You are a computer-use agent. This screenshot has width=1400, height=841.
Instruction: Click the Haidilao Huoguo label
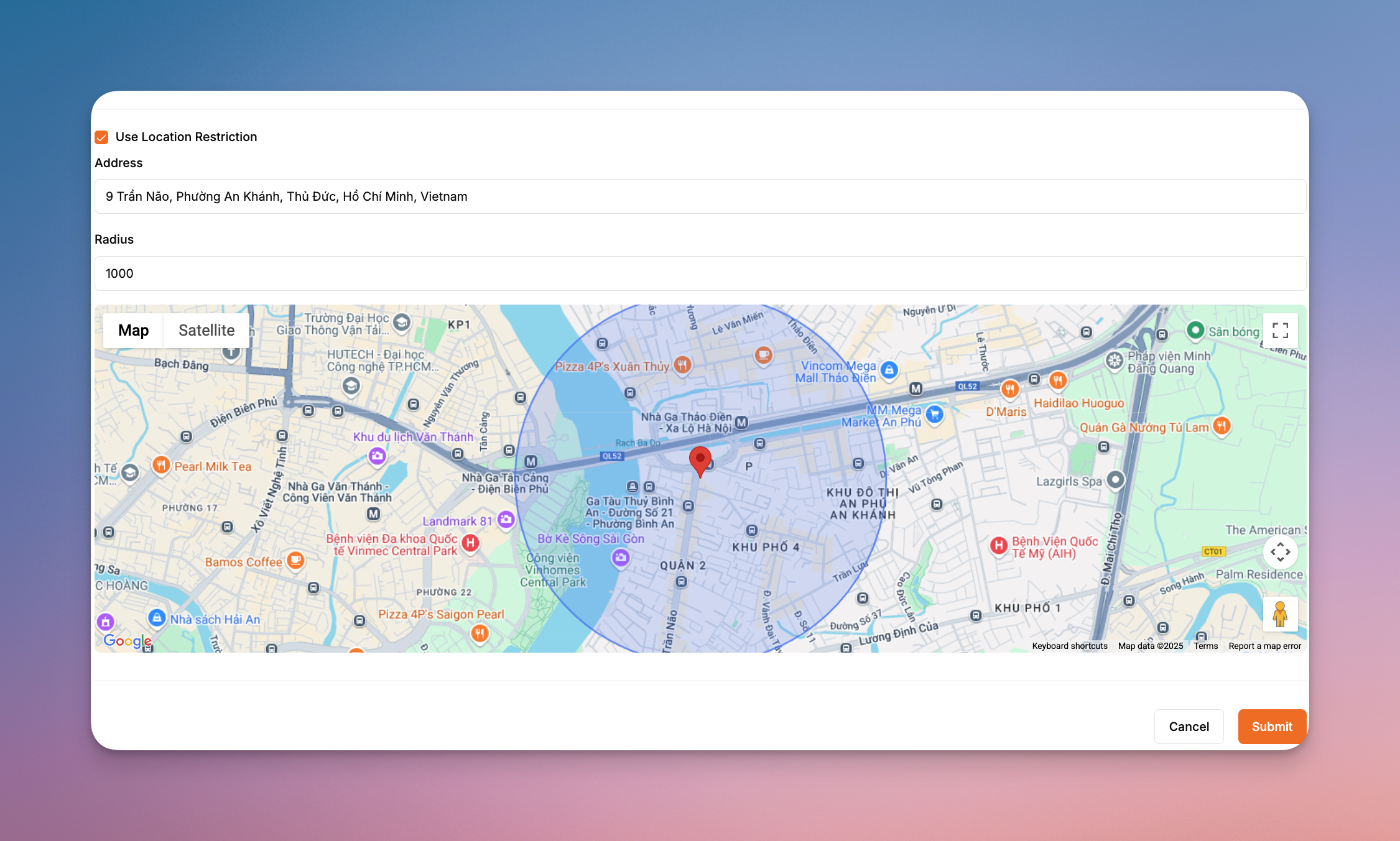1079,403
